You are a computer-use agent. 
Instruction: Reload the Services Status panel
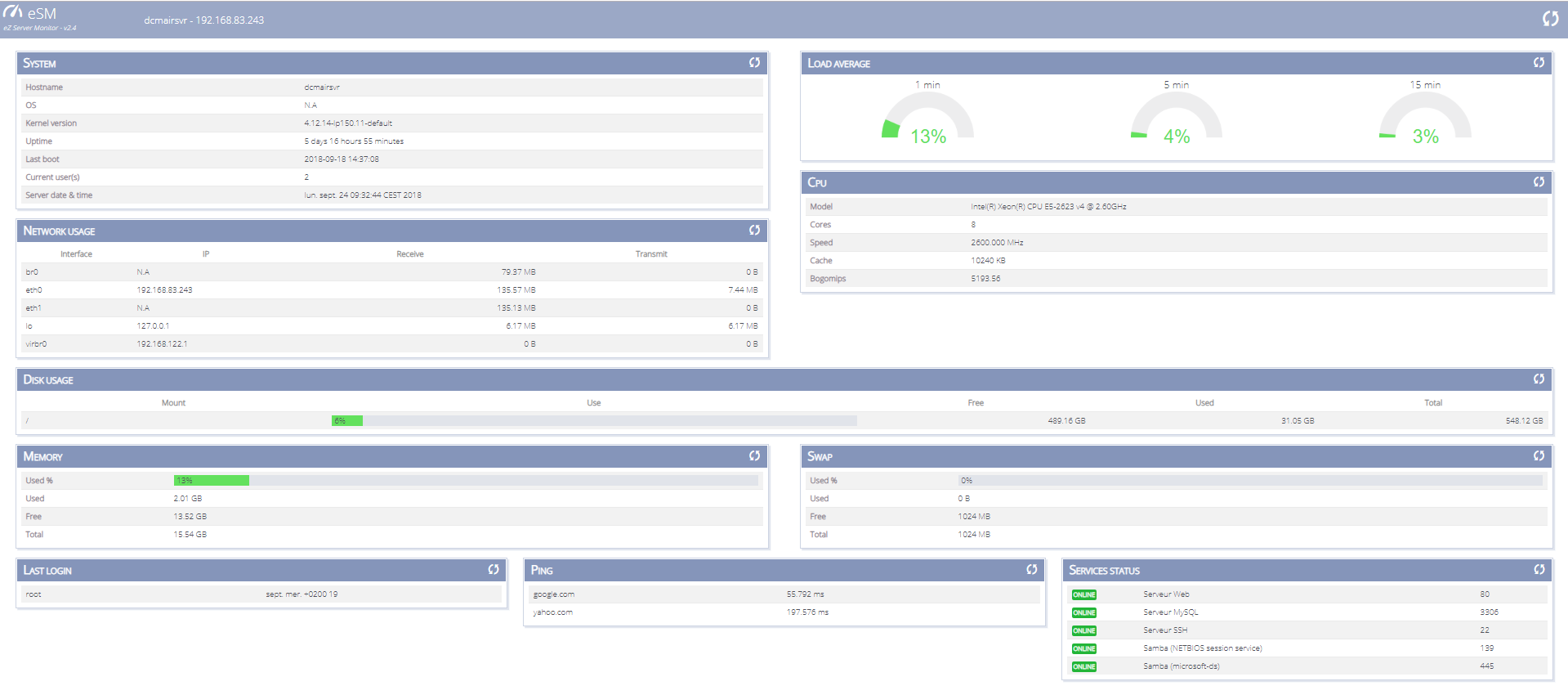coord(1539,570)
